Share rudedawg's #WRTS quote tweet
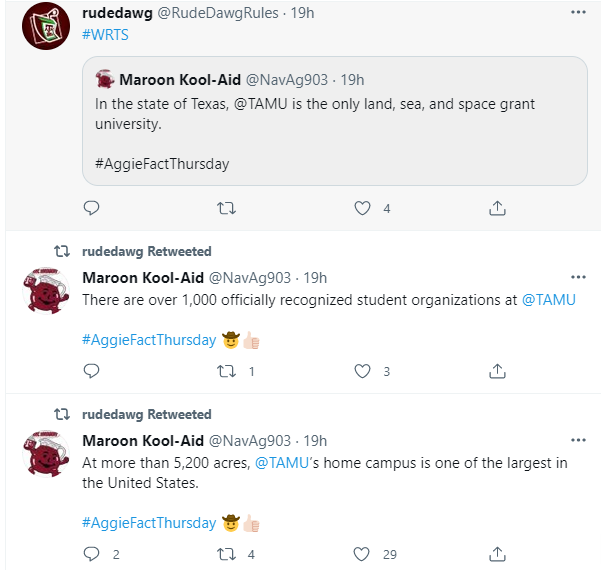 (x=497, y=208)
